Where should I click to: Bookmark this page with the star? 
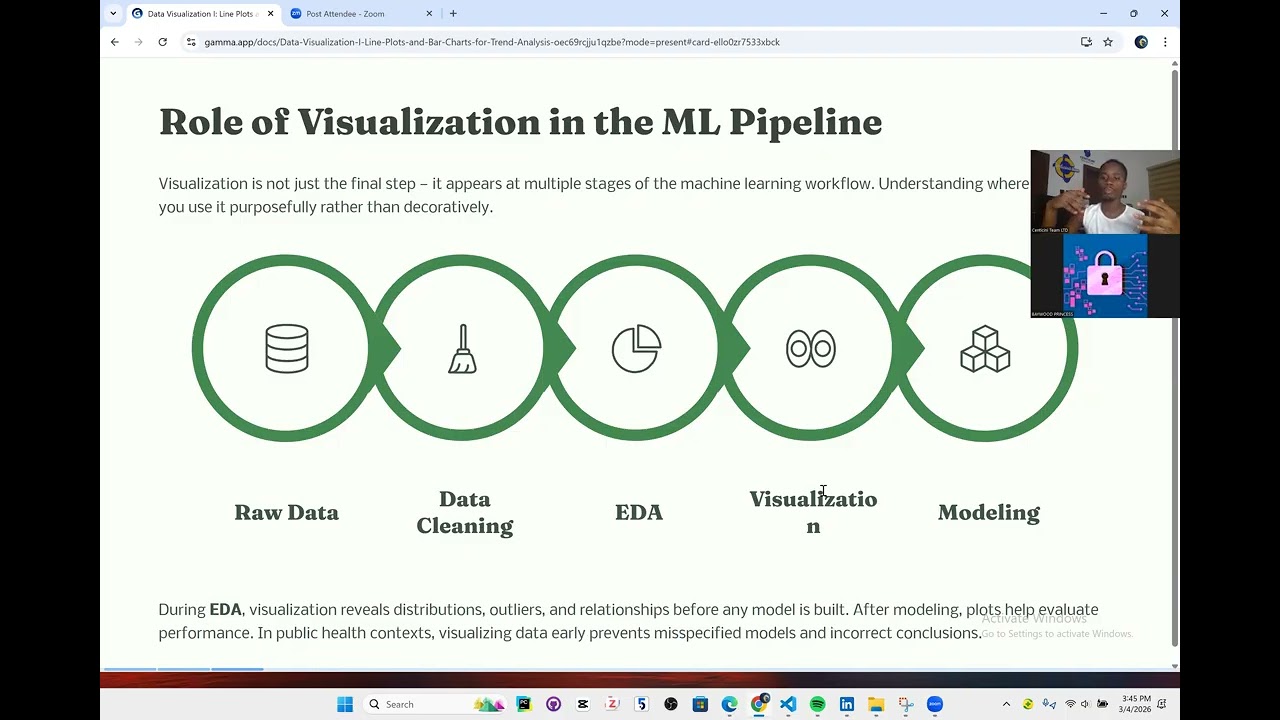[x=1108, y=42]
